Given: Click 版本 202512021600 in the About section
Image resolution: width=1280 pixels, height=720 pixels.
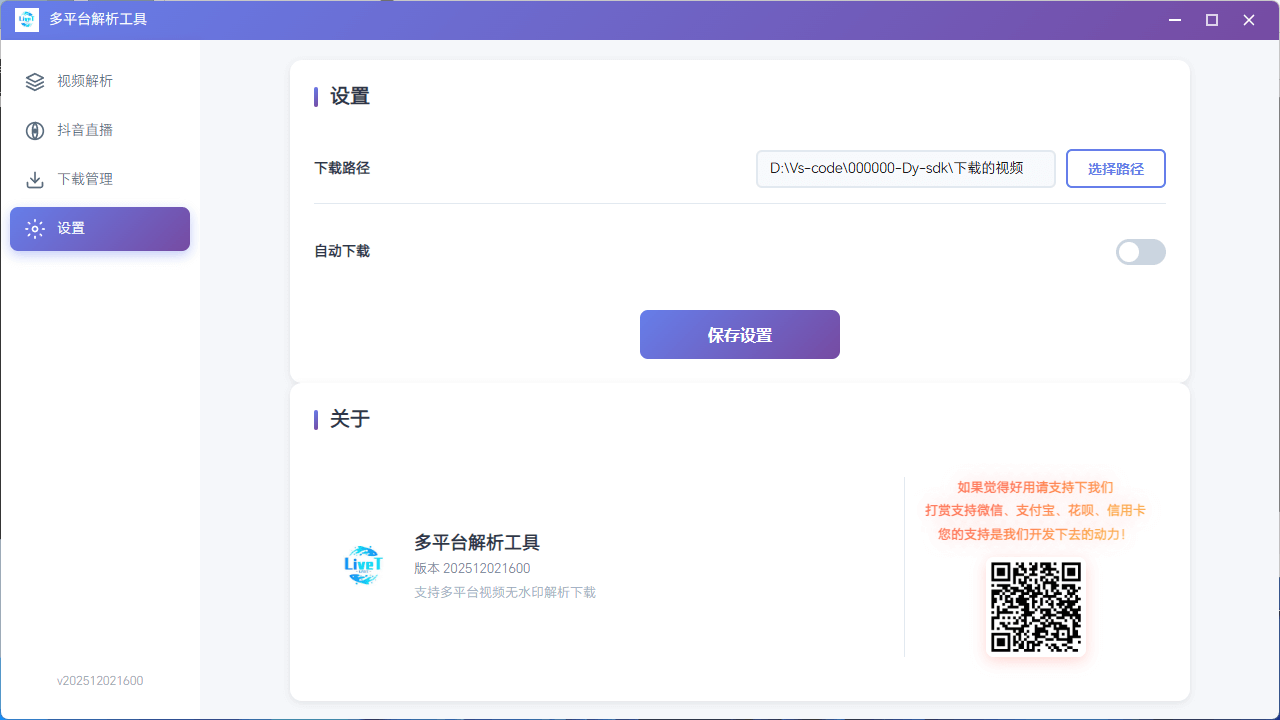Looking at the screenshot, I should (x=472, y=568).
